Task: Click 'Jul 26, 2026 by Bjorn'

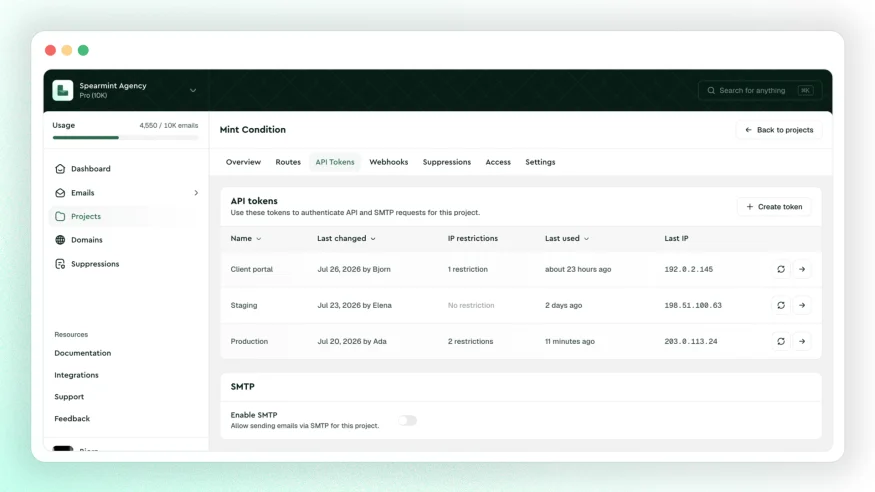Action: click(x=354, y=269)
